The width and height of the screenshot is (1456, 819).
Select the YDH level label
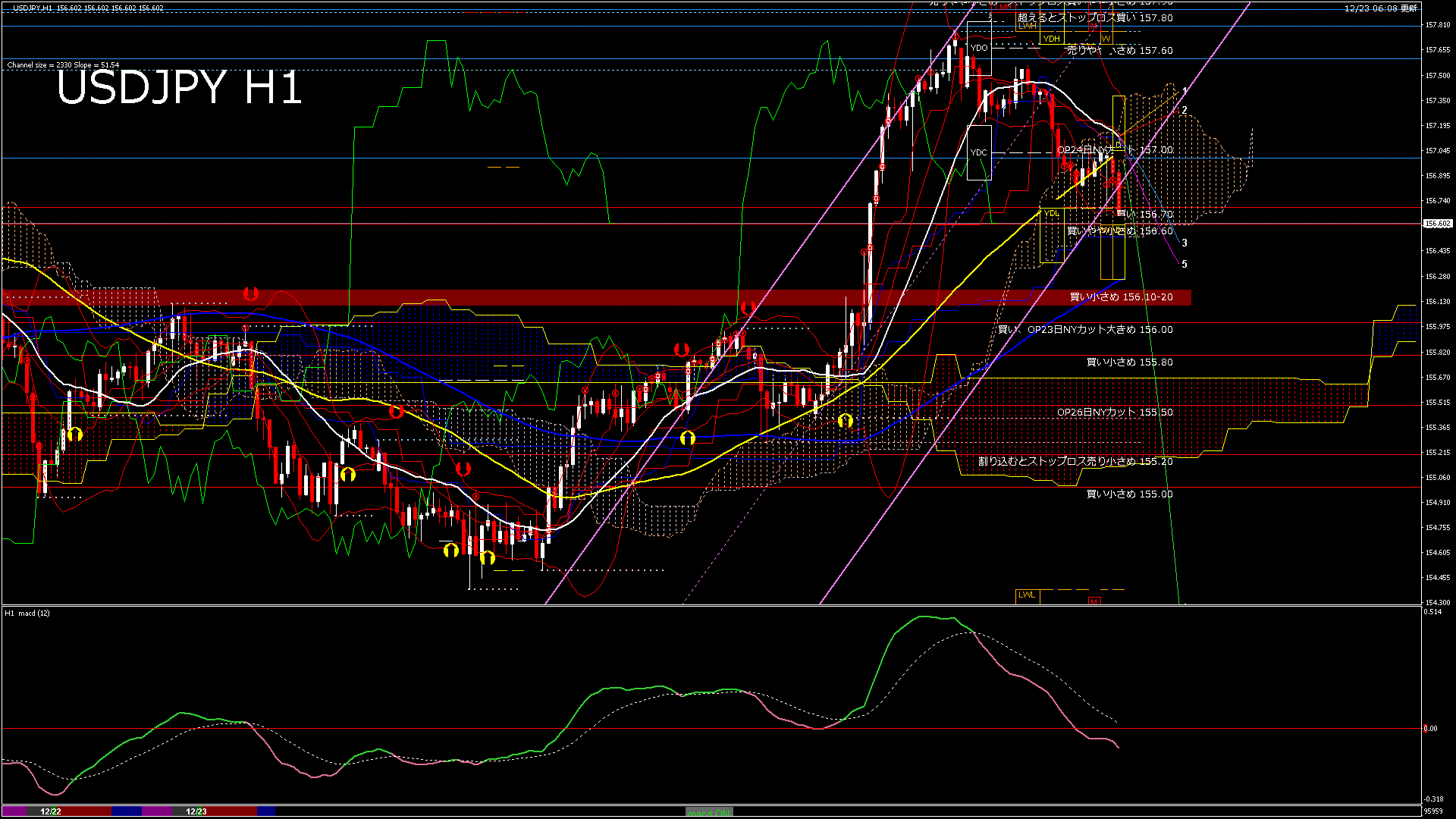pyautogui.click(x=1051, y=39)
